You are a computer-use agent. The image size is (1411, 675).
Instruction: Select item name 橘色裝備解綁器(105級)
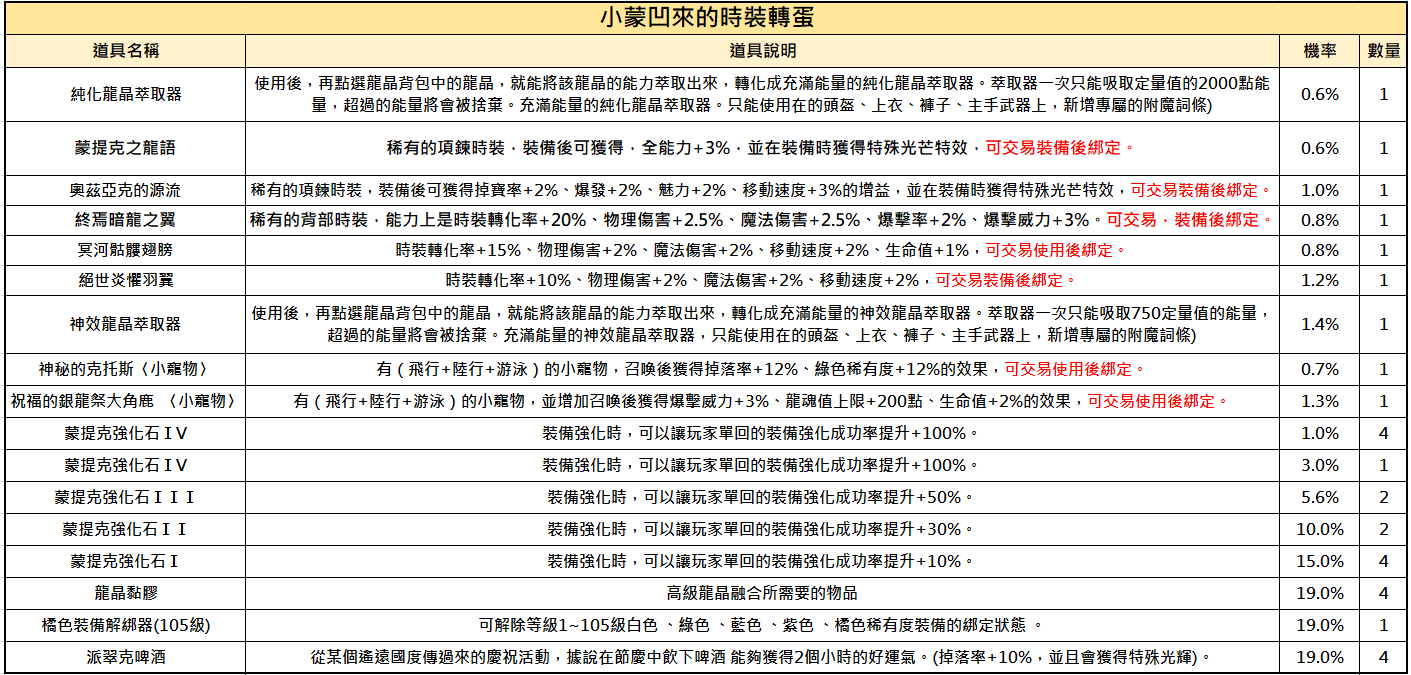[126, 625]
